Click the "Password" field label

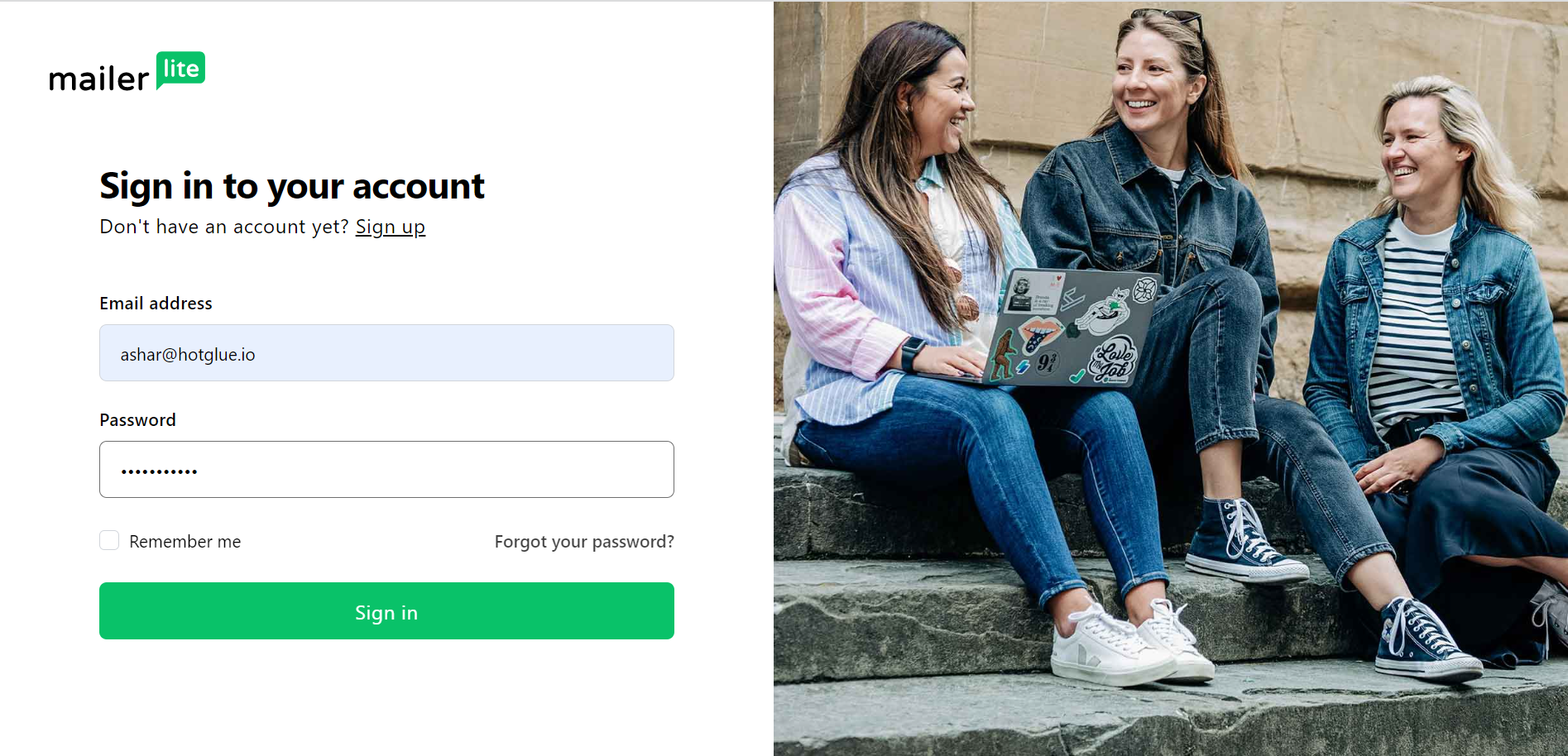coord(137,420)
